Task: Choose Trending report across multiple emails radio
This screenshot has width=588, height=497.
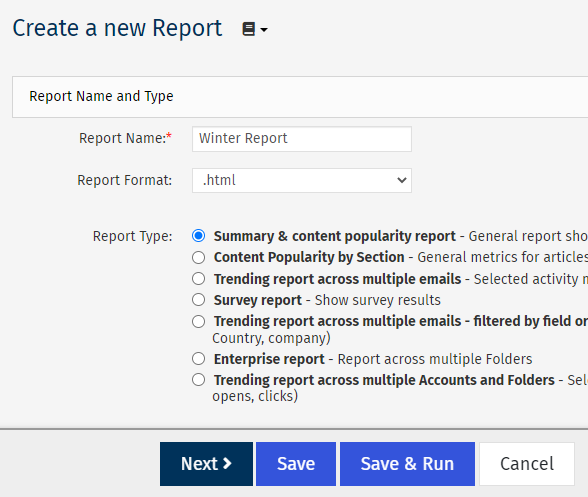Action: point(198,279)
